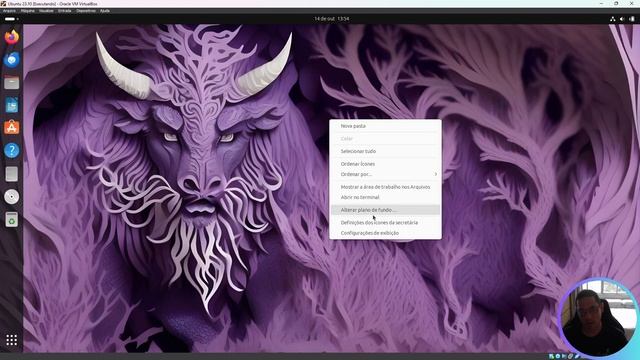Open the optical disc icon in dock

(x=11, y=197)
